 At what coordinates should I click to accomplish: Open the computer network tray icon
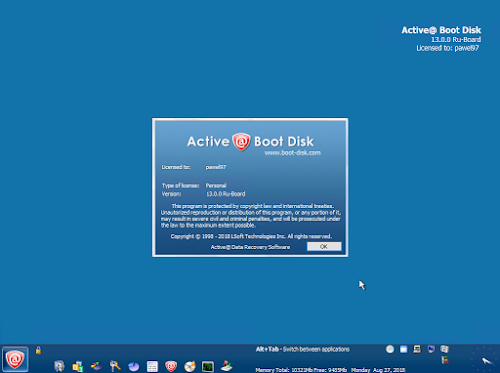tap(417, 349)
